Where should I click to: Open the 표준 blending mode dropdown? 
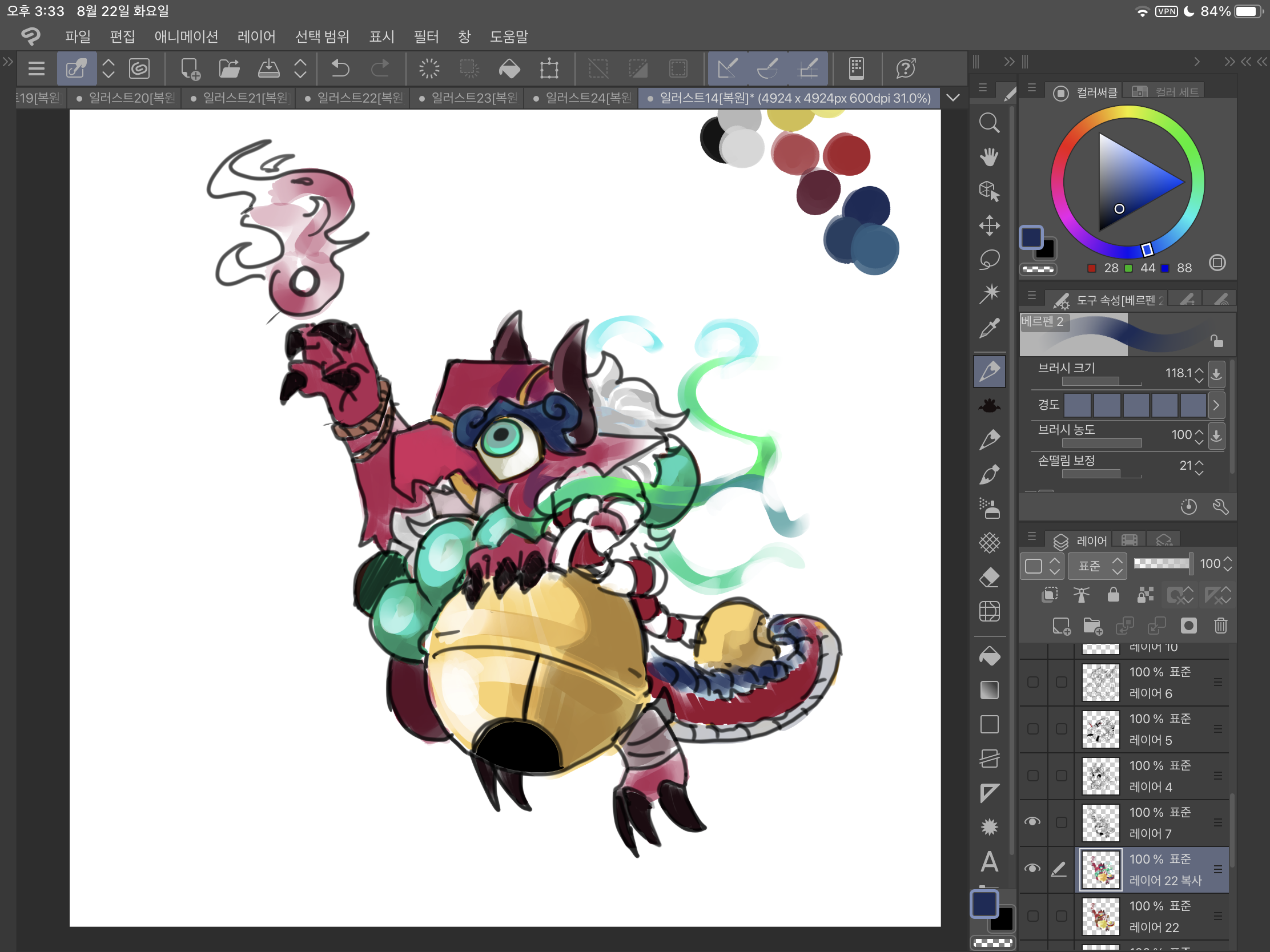click(x=1099, y=566)
